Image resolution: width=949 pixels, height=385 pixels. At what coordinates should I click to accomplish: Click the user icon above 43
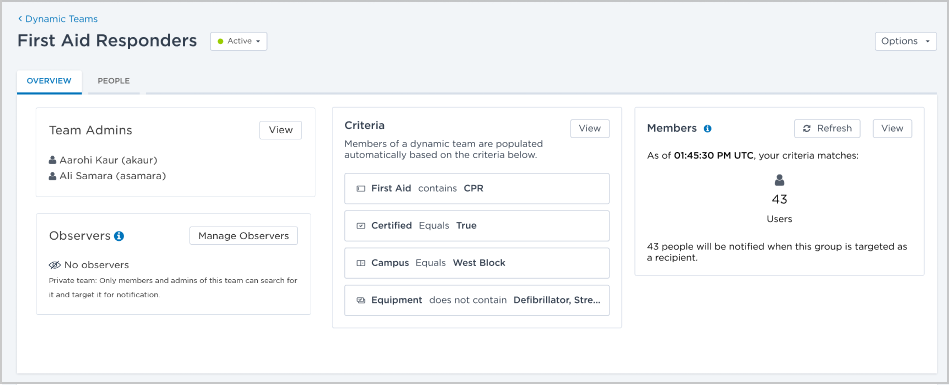click(780, 180)
